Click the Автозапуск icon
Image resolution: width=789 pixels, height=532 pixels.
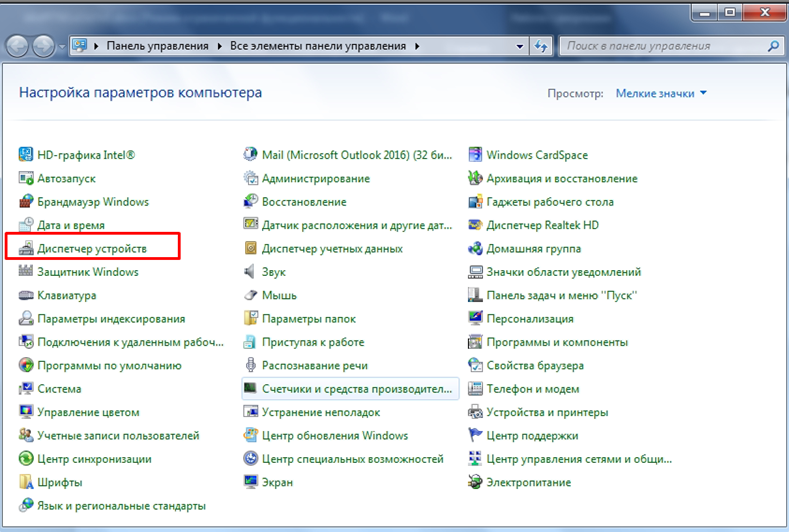tap(26, 178)
